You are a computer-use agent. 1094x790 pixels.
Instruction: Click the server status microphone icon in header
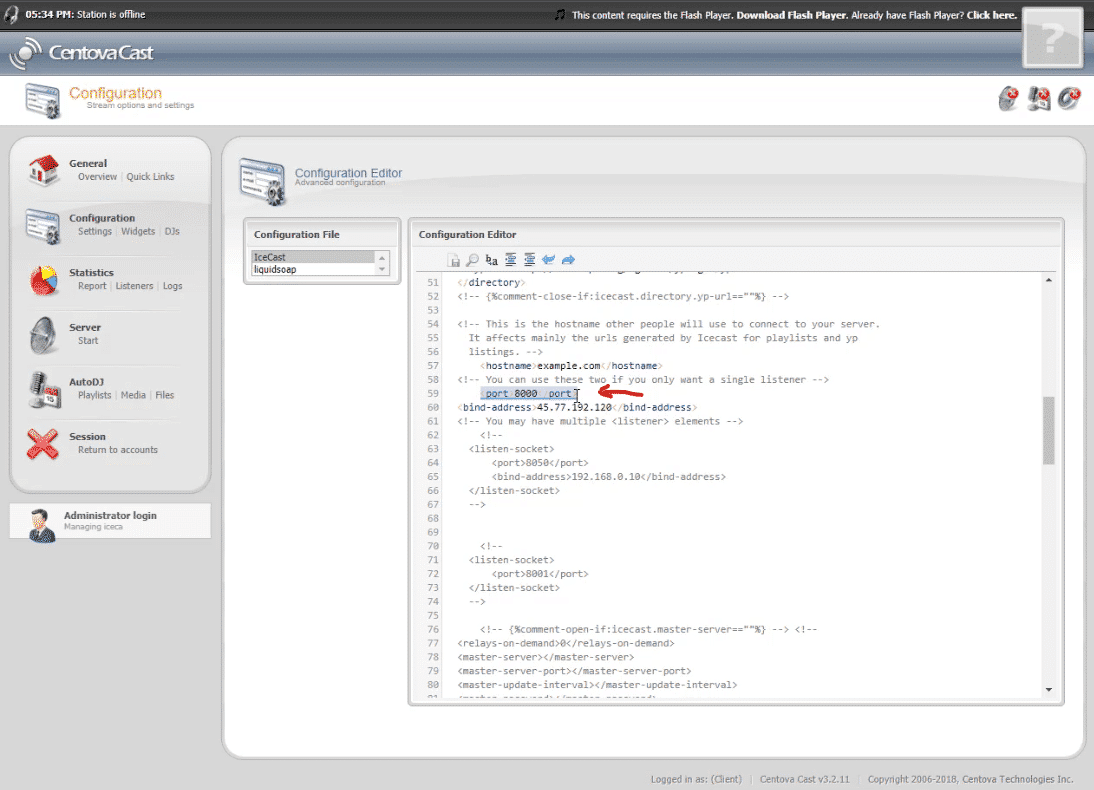coord(1008,98)
